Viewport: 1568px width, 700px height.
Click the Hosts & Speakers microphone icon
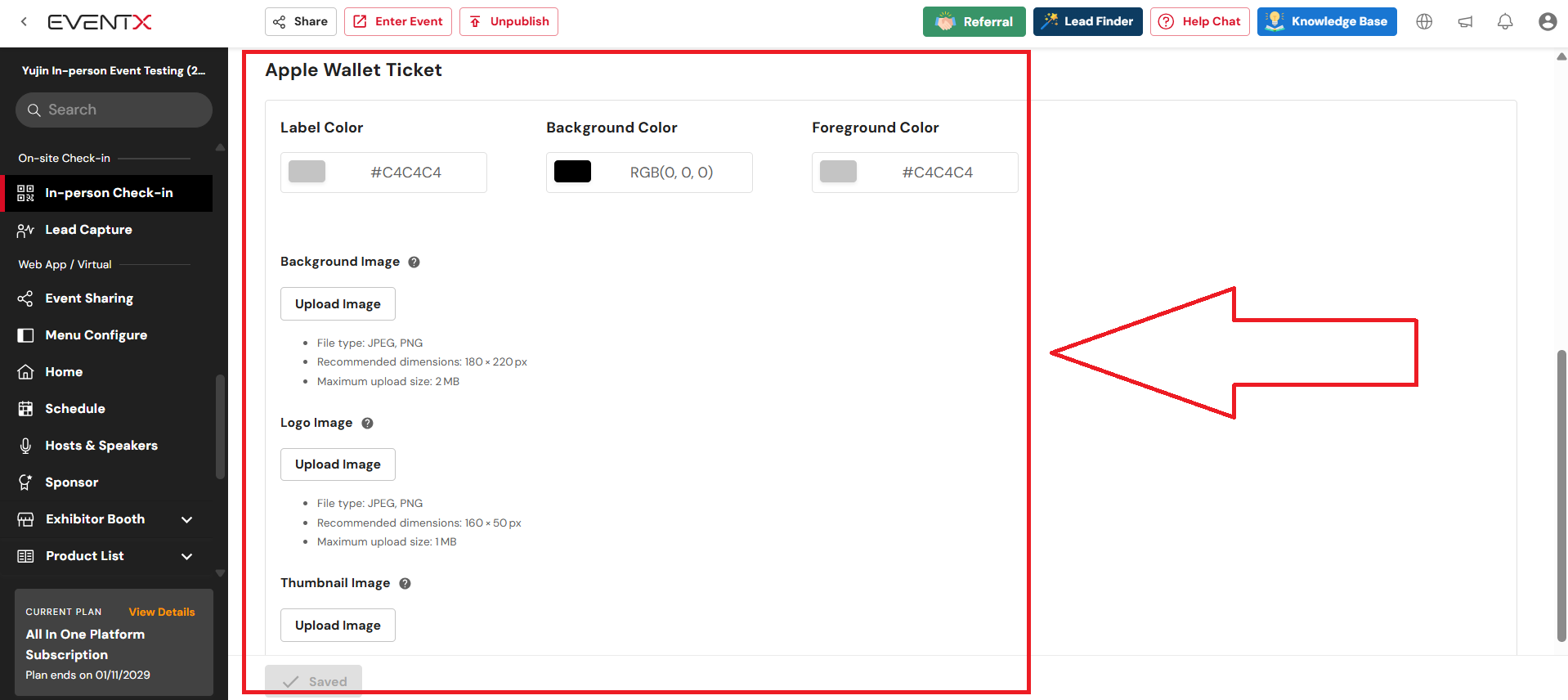pyautogui.click(x=25, y=446)
